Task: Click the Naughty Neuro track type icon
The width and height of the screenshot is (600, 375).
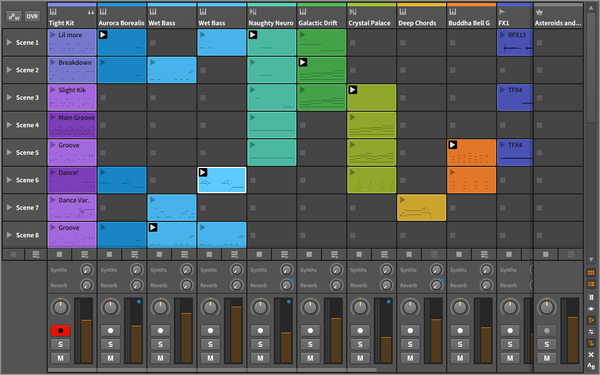Action: tap(253, 12)
